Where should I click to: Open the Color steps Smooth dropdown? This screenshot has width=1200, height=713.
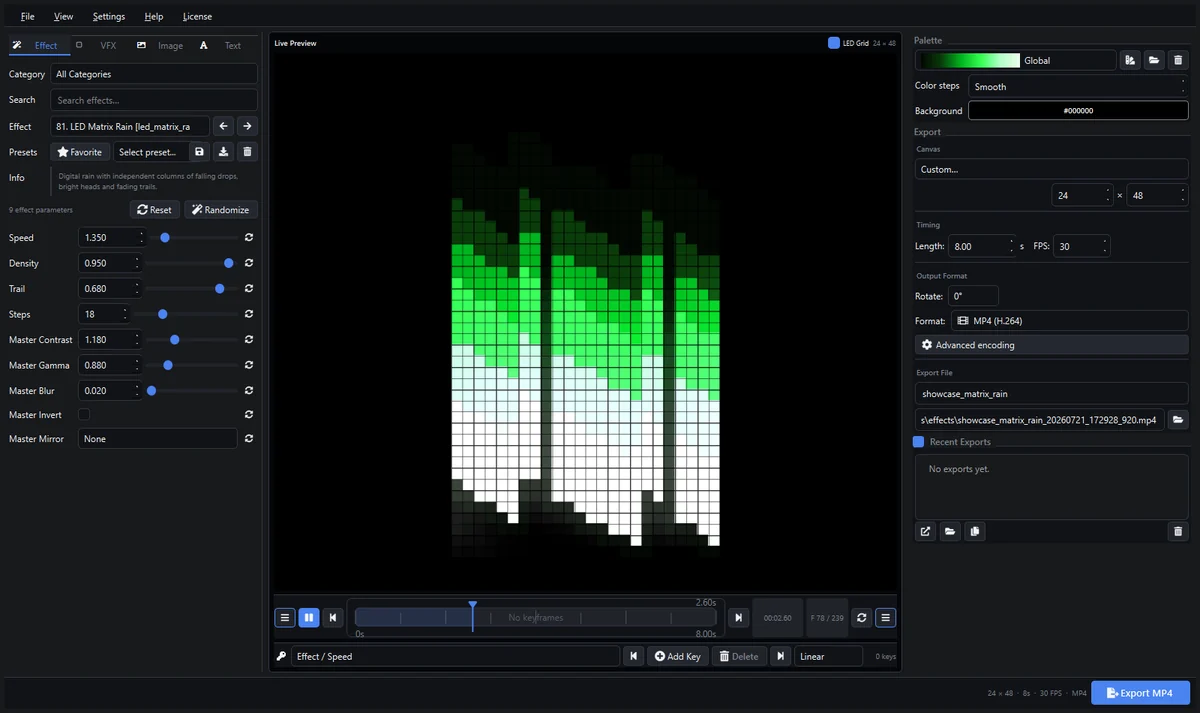point(1078,86)
